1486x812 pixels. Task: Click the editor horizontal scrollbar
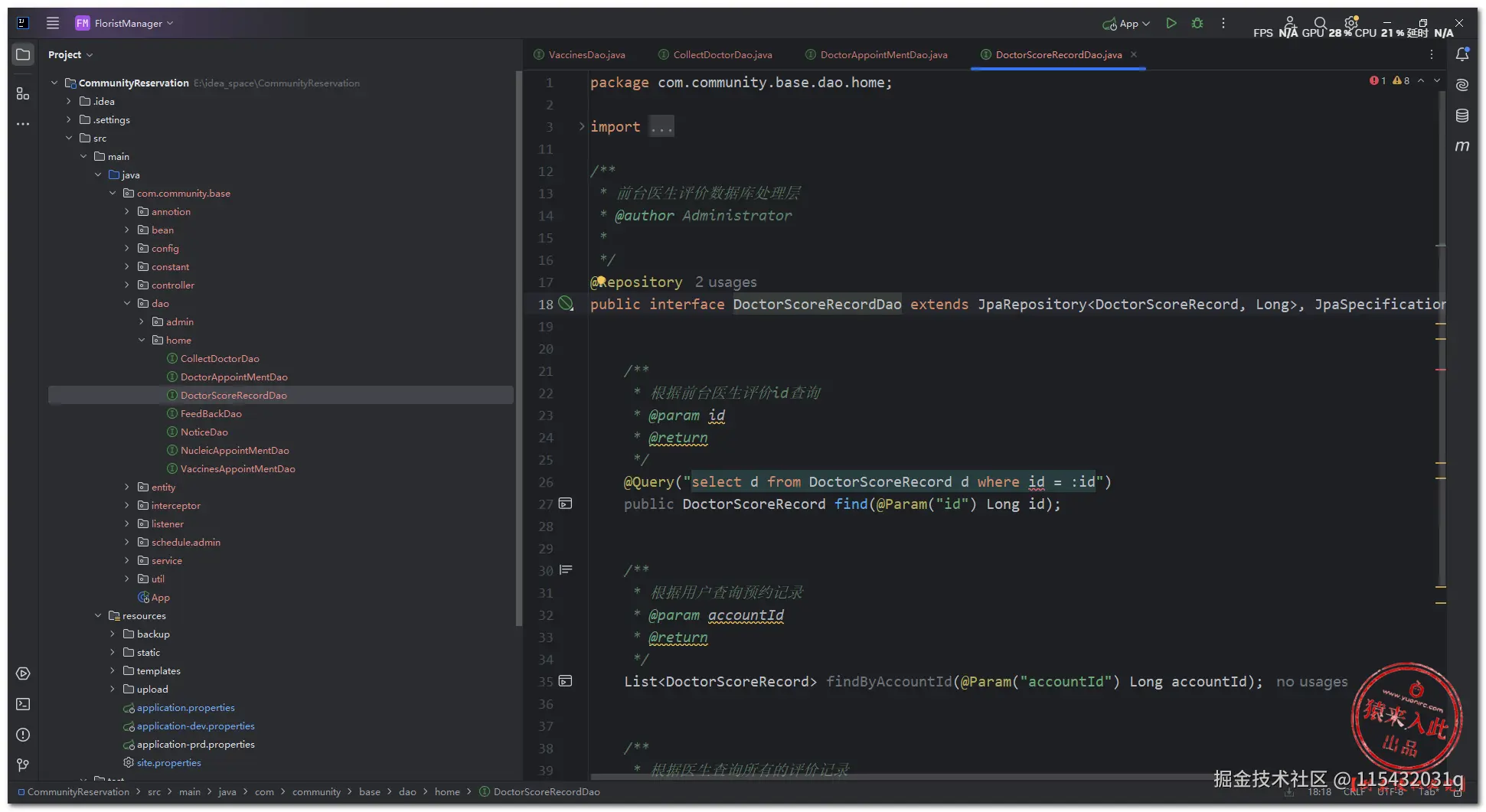[x=903, y=777]
